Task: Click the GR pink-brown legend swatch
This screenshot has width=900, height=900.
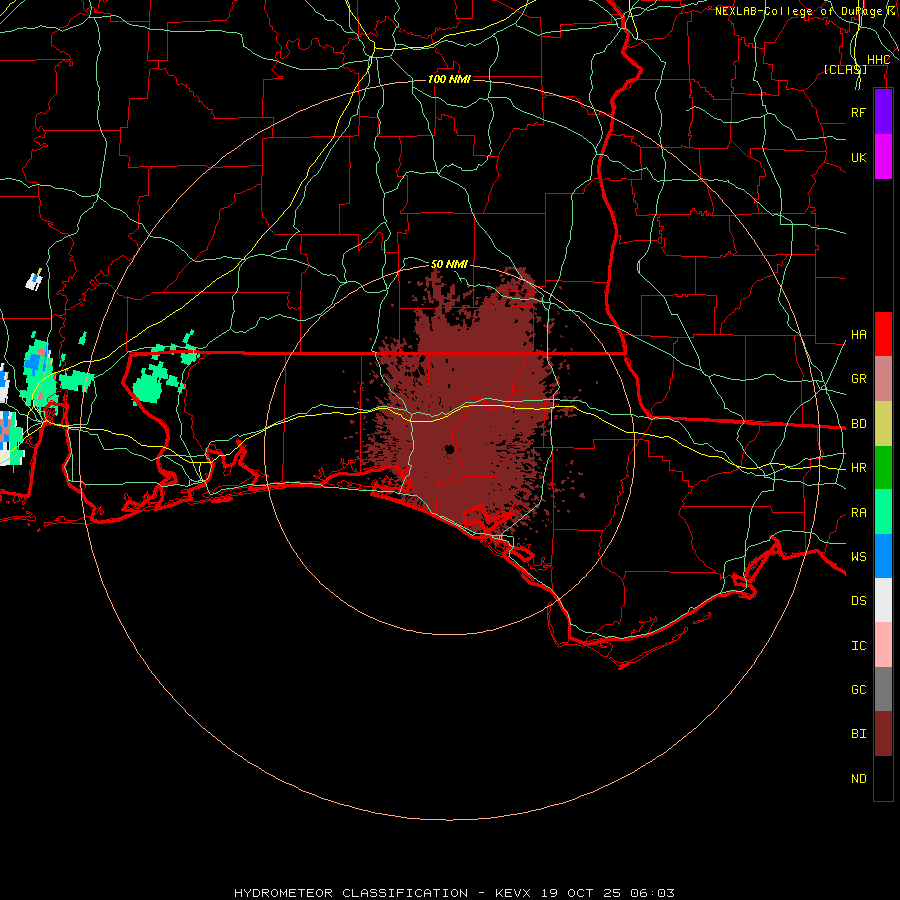Action: (883, 379)
